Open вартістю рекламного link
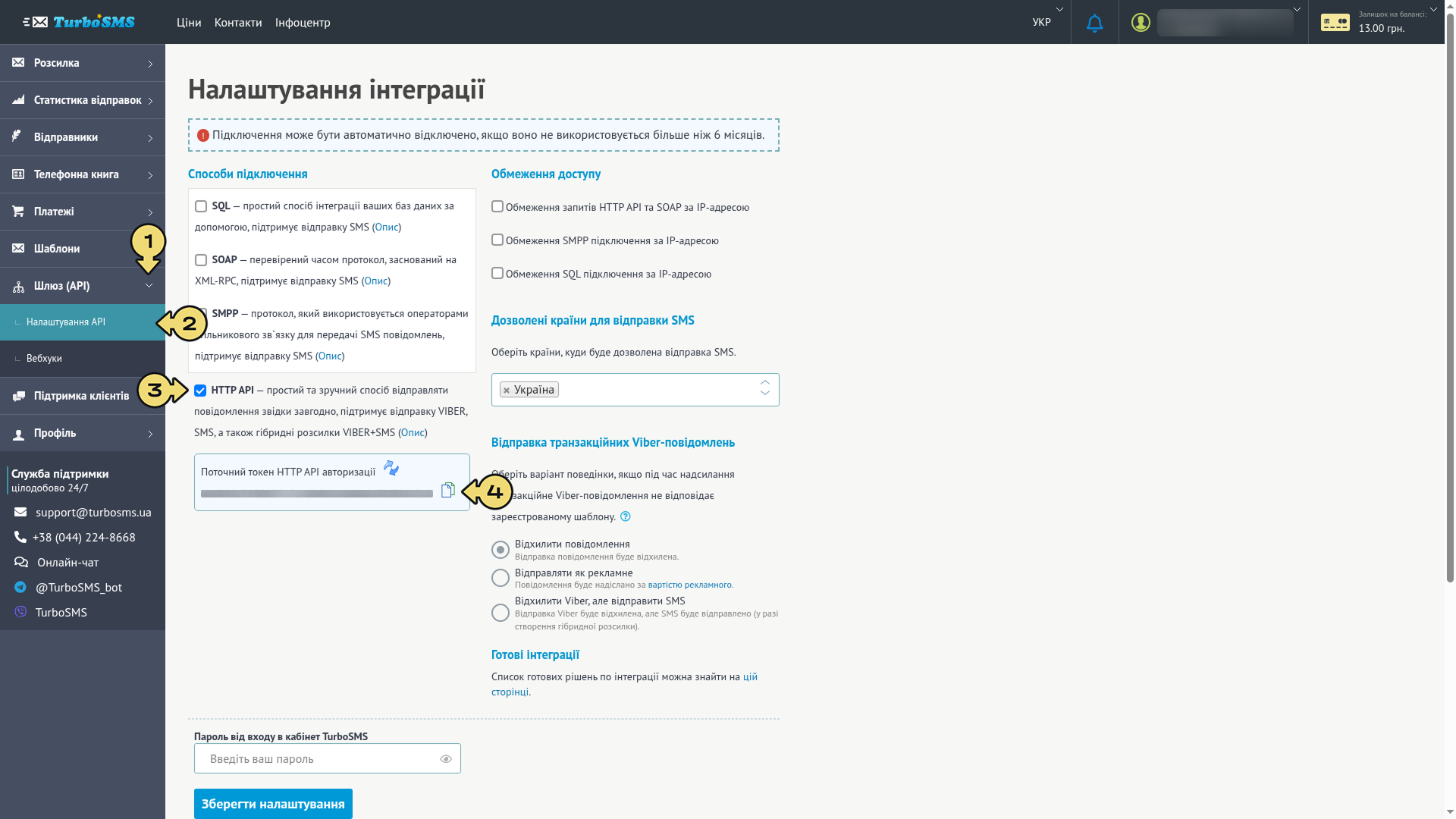The image size is (1456, 819). click(689, 585)
